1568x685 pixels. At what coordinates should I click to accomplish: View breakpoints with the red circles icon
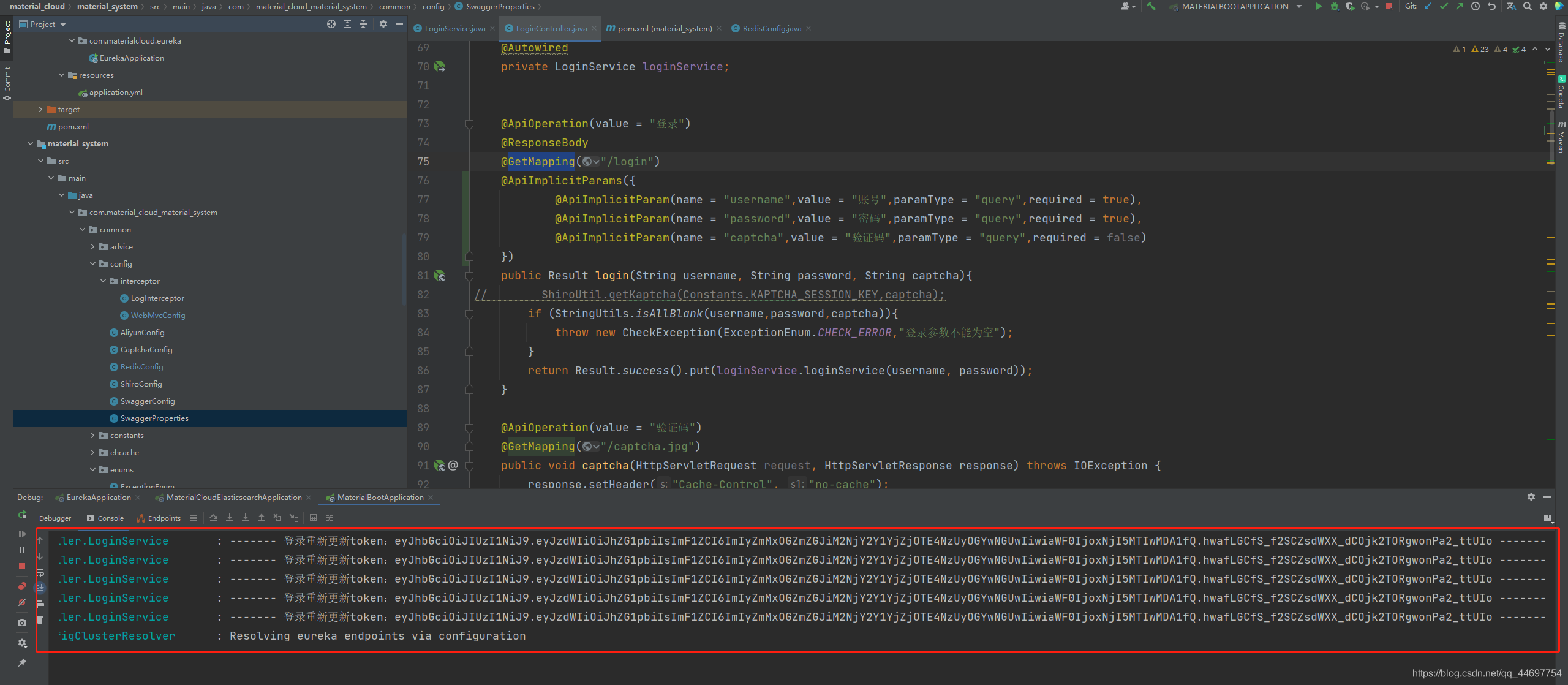tap(22, 586)
